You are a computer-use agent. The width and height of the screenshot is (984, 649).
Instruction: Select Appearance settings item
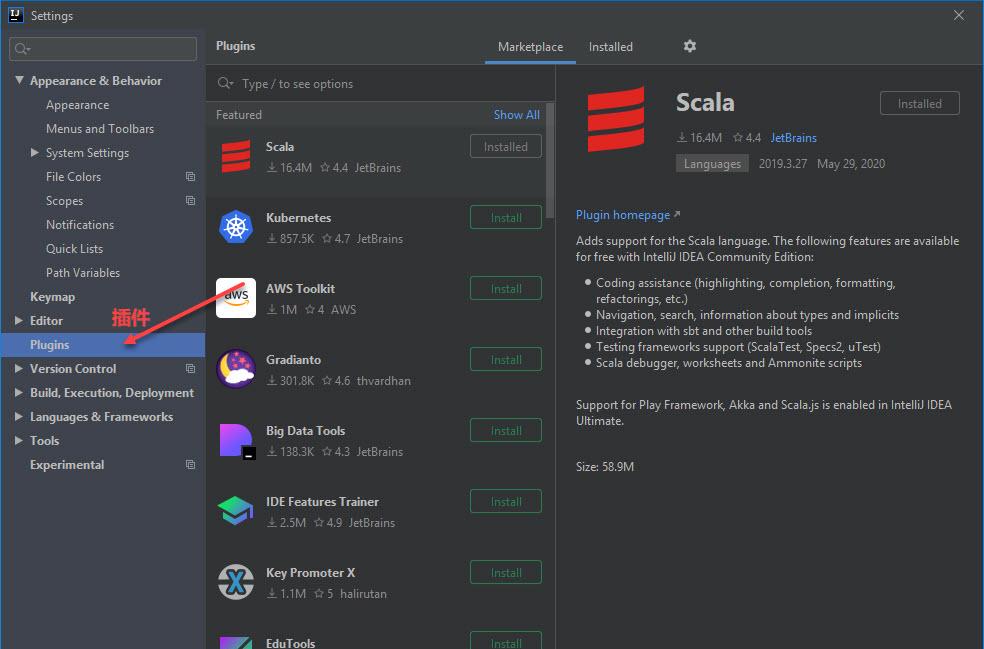point(77,105)
